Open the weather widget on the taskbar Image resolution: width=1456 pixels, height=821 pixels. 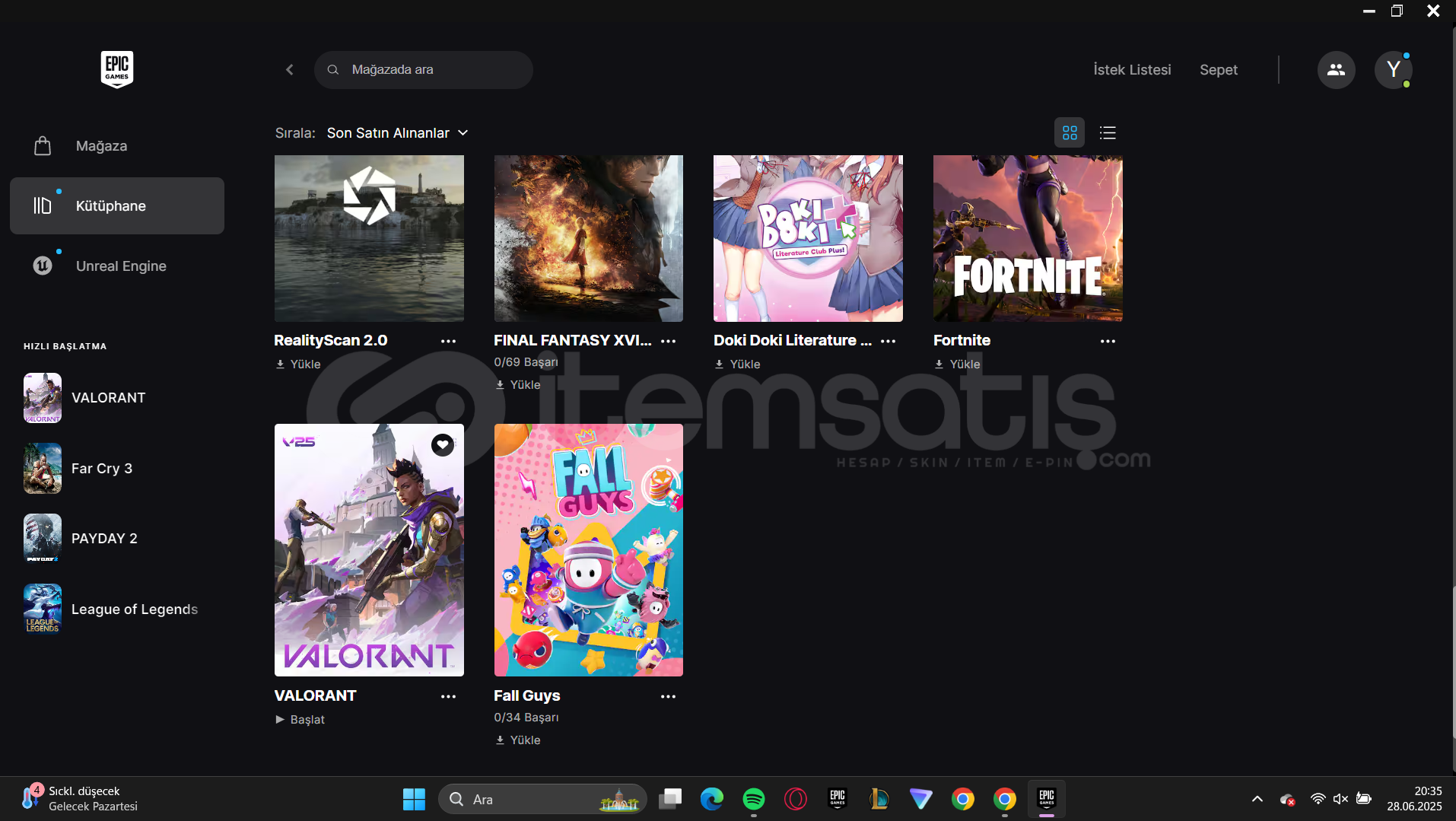coord(80,799)
